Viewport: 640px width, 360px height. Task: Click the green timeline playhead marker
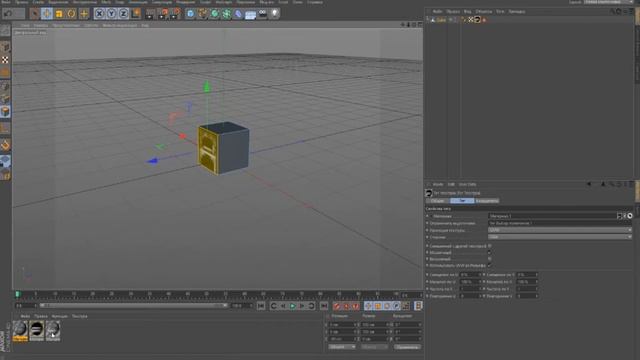17,294
